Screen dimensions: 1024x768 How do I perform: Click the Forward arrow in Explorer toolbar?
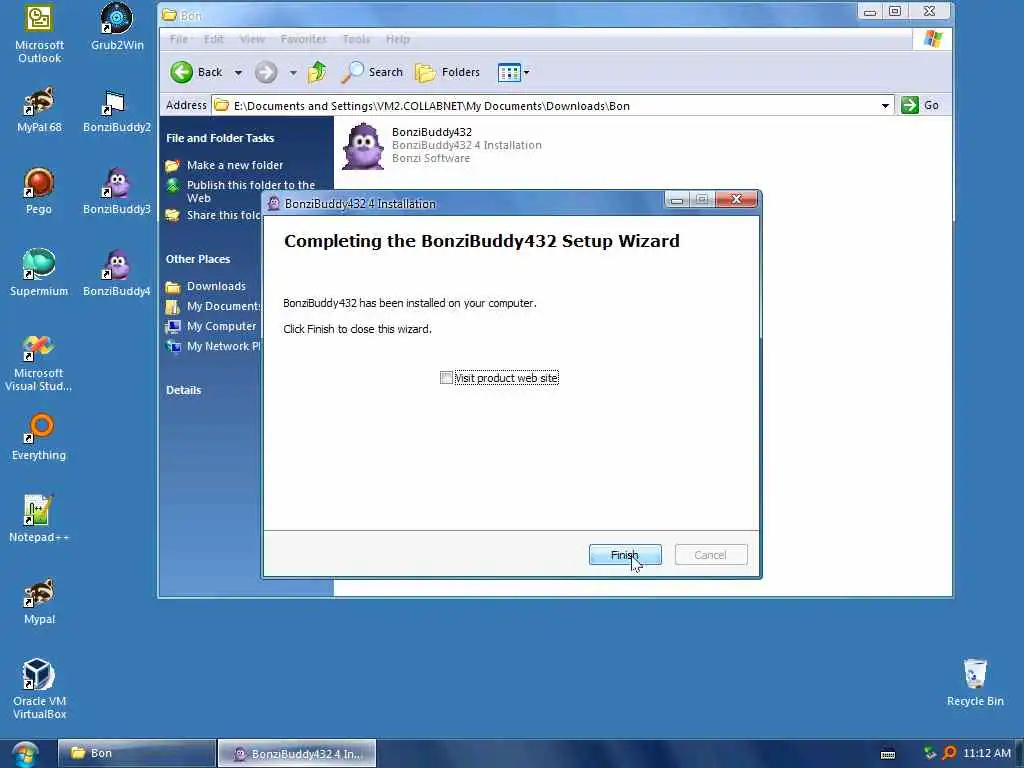(266, 72)
